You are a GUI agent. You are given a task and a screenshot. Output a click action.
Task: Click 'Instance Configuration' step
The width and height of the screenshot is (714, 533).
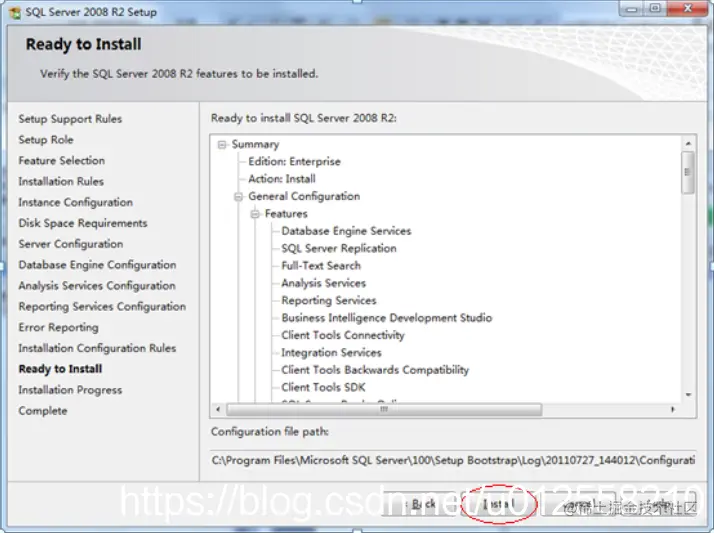tap(76, 203)
